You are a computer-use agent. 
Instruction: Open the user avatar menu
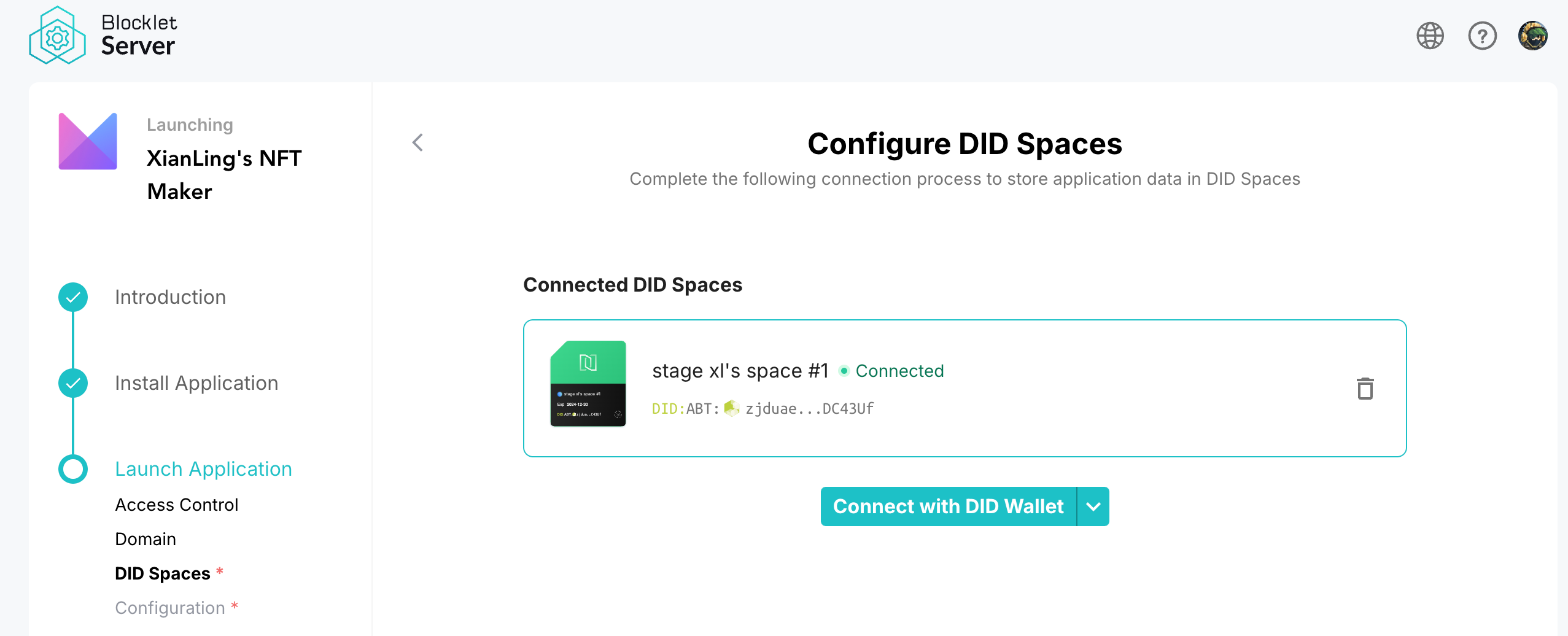tap(1532, 36)
